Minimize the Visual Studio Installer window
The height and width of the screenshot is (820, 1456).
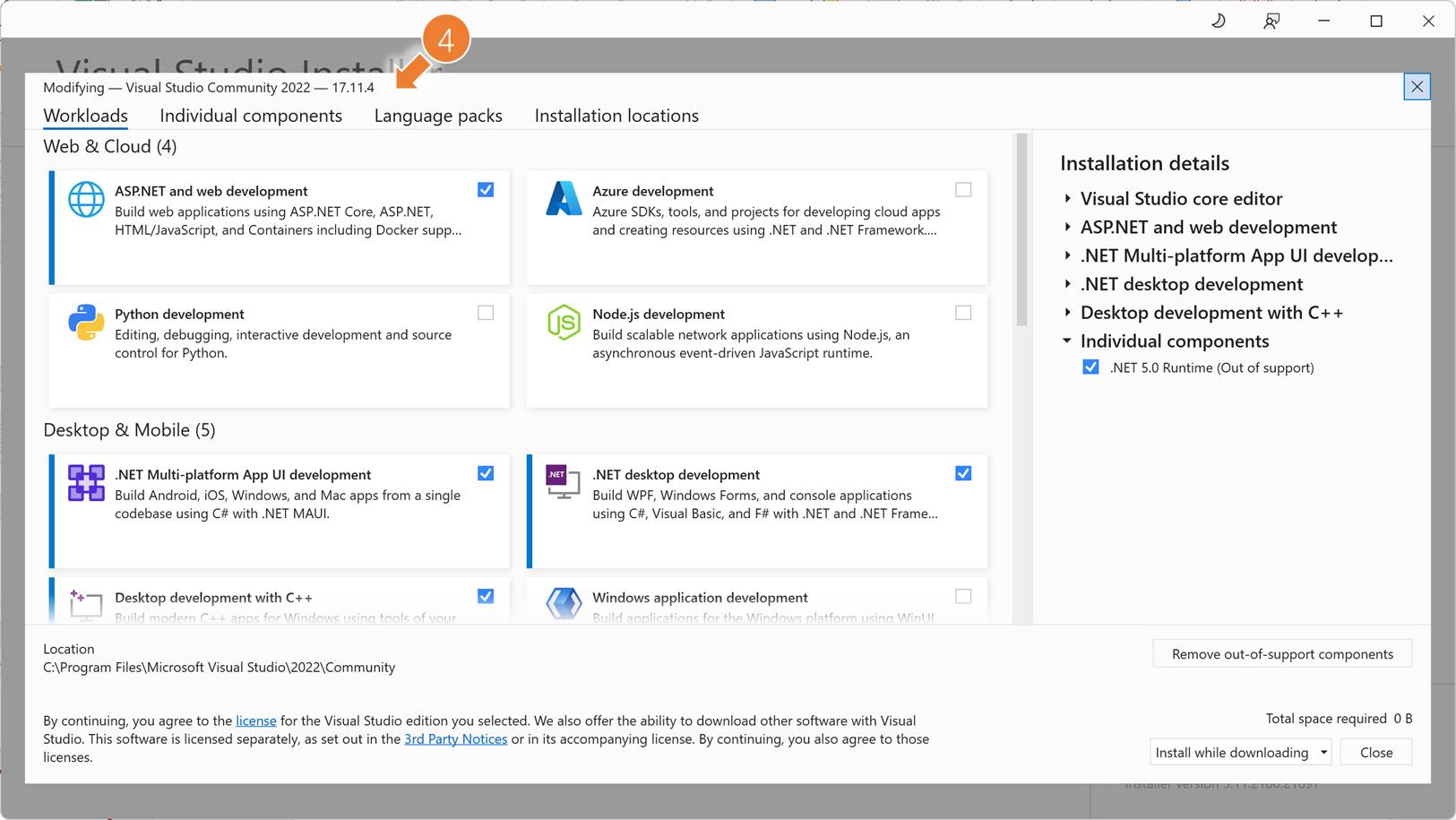(x=1323, y=21)
